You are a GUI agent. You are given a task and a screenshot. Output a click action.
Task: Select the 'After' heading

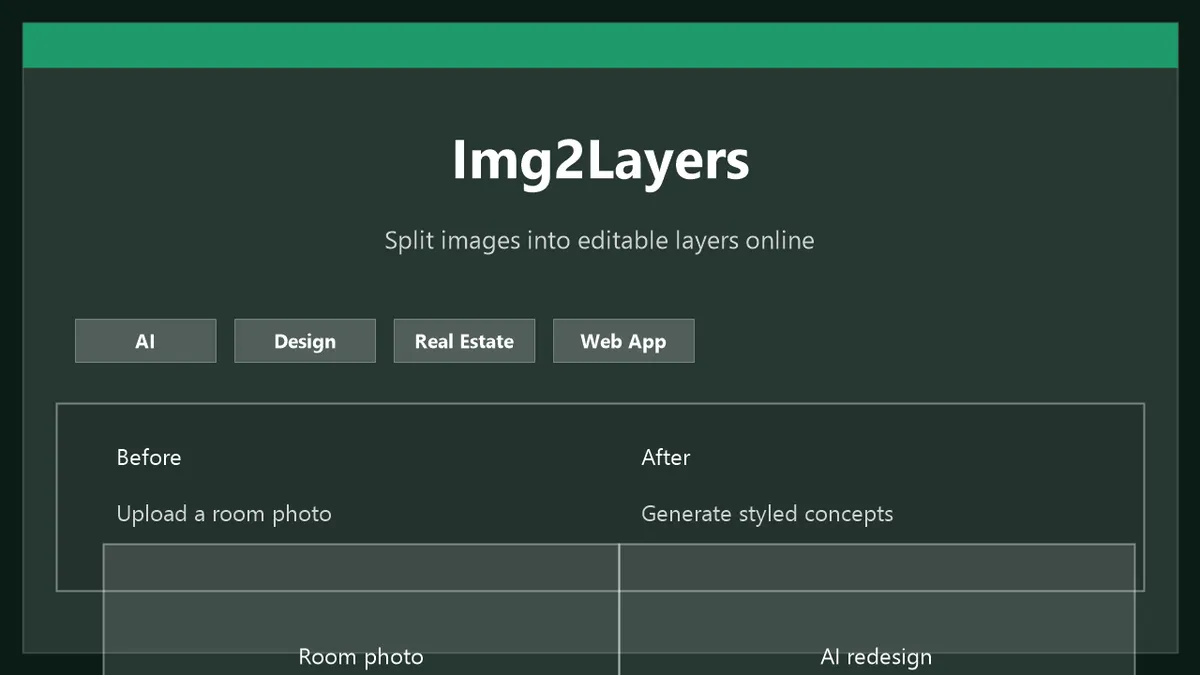(666, 457)
